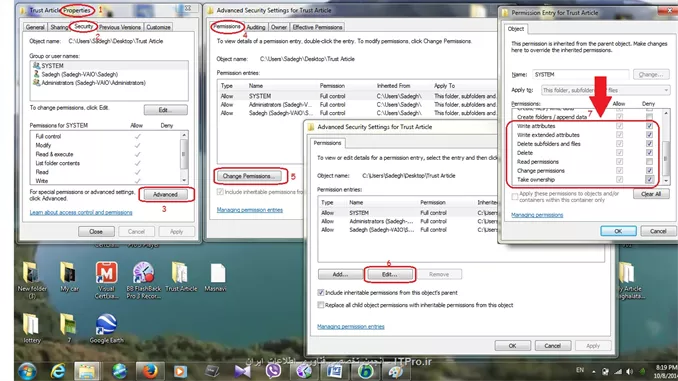This screenshot has height=381, width=678.
Task: Open Microsoft Word from the taskbar
Action: tap(335, 371)
